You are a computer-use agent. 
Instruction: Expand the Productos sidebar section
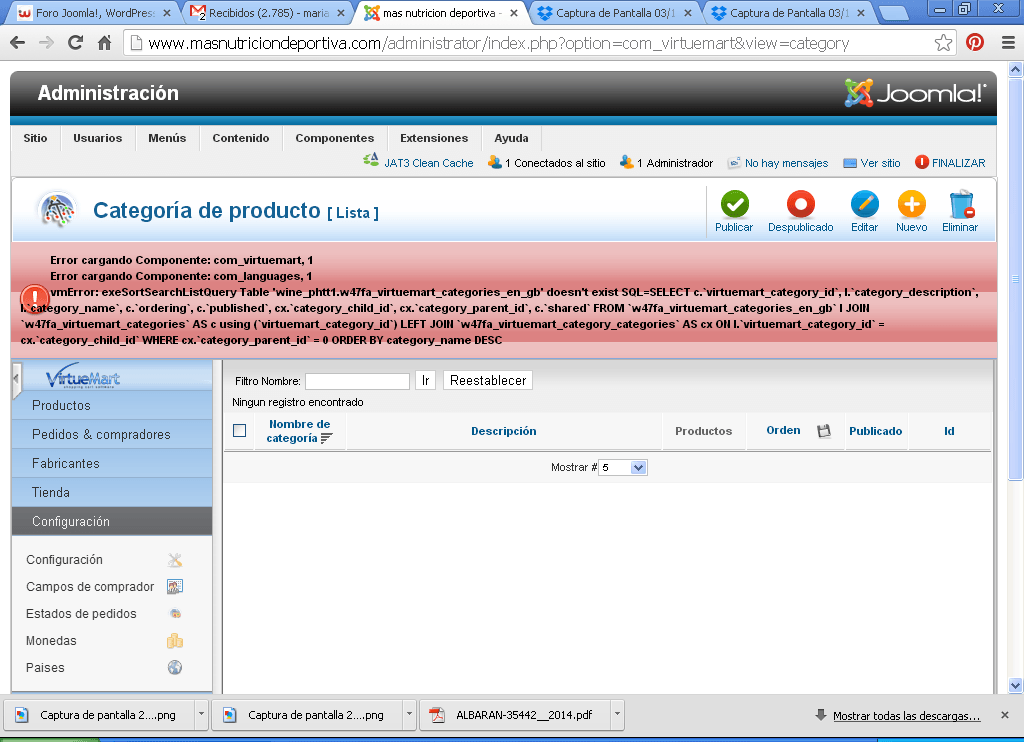[112, 406]
